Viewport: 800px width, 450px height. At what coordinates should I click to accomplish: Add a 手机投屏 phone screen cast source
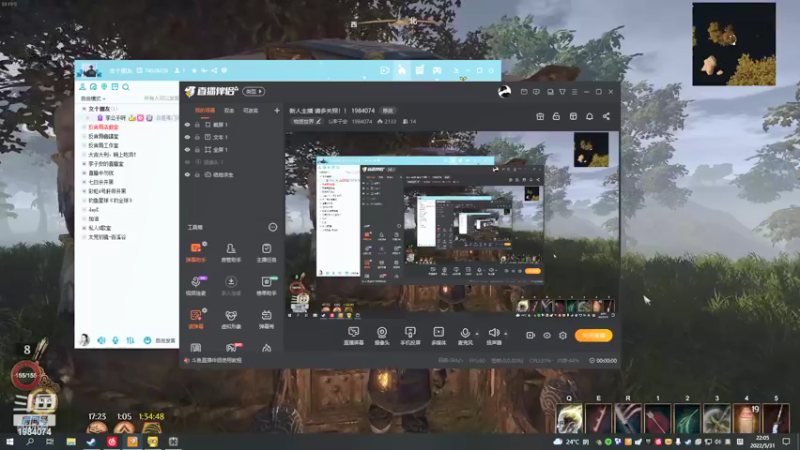click(410, 336)
